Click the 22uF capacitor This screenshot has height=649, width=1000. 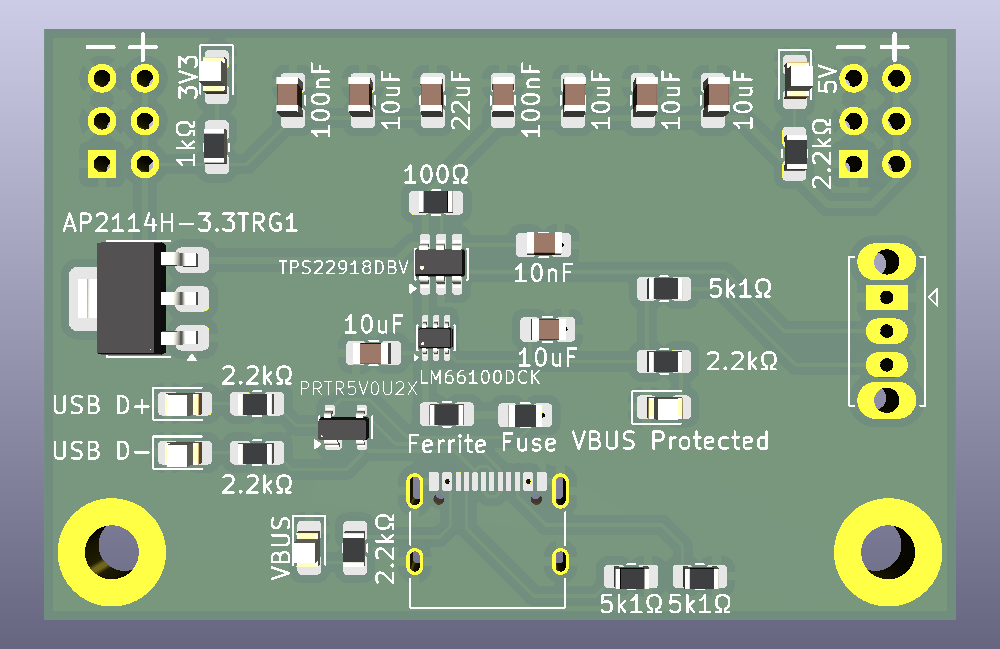click(x=432, y=101)
